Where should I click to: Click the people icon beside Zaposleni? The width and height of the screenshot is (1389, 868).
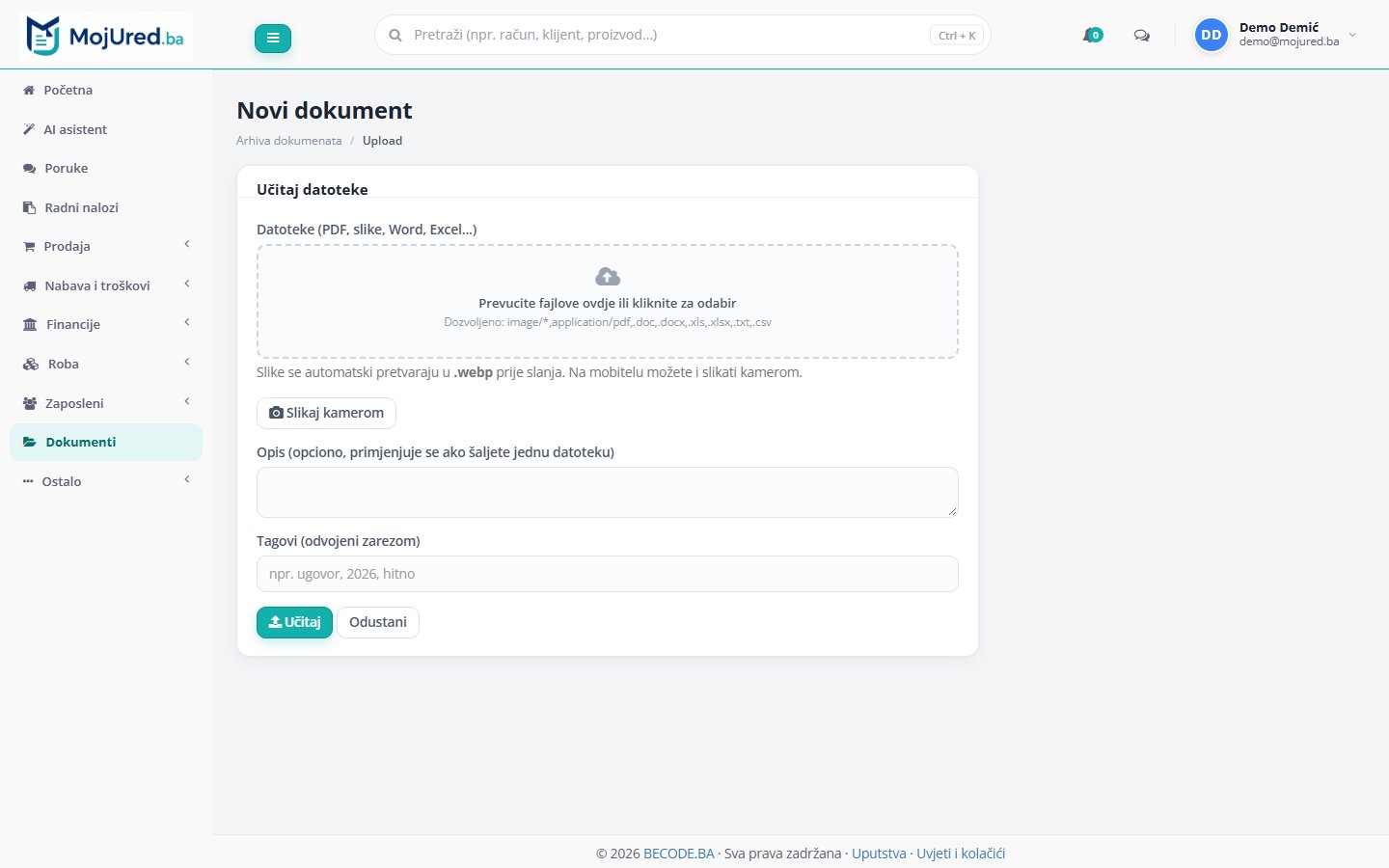(x=30, y=403)
